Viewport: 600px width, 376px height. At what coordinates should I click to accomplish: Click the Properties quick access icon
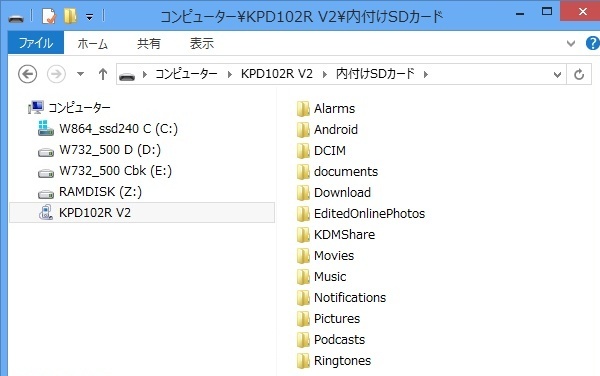[x=49, y=16]
